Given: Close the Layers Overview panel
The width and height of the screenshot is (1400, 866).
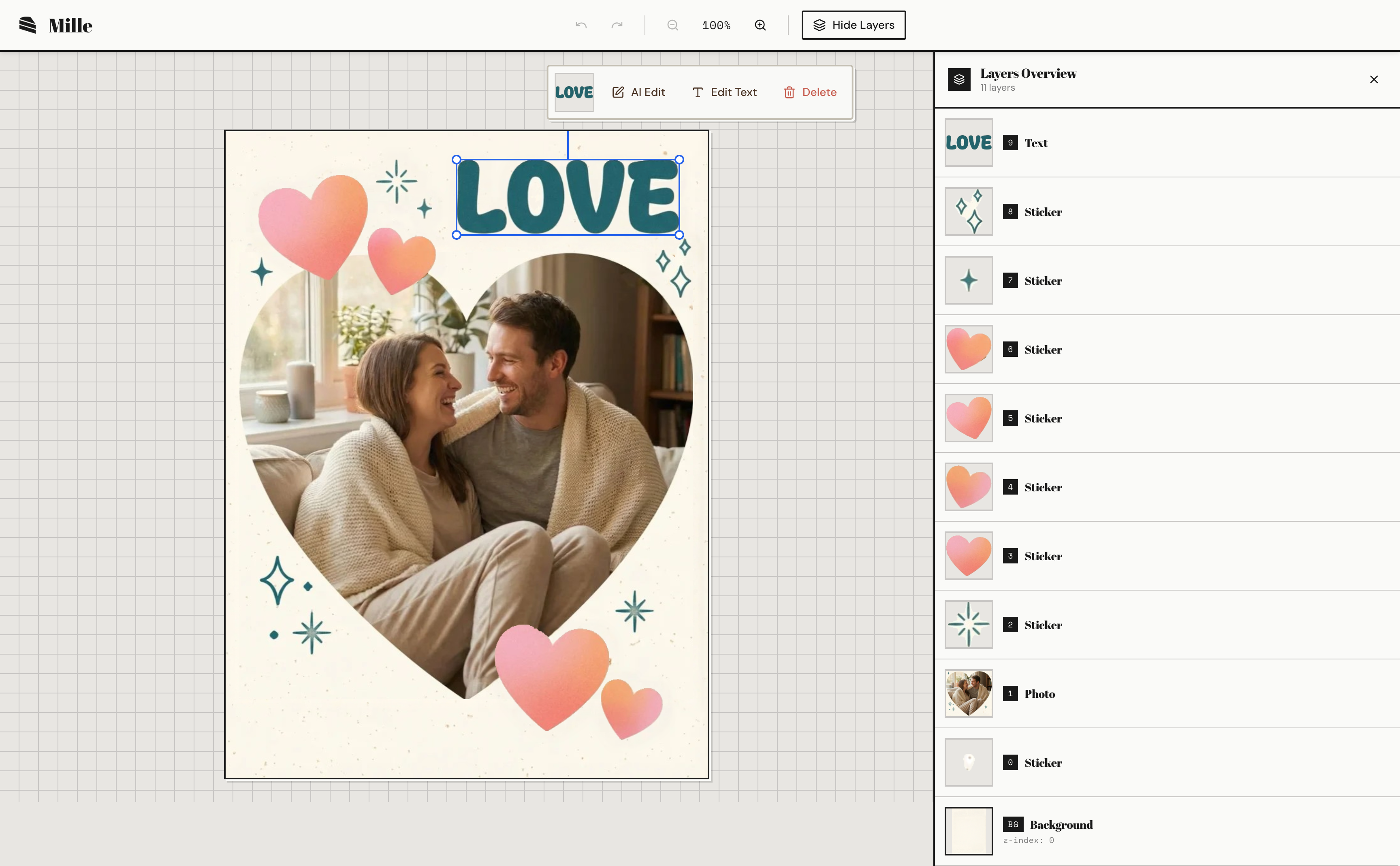Looking at the screenshot, I should click(1374, 80).
